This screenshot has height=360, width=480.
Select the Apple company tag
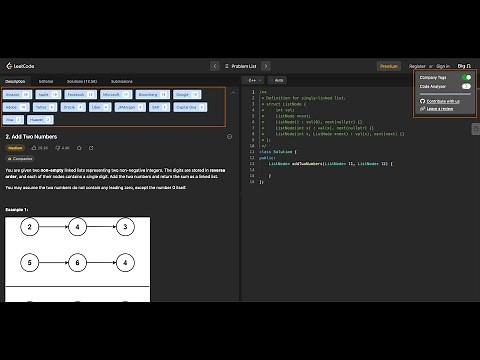(x=48, y=95)
